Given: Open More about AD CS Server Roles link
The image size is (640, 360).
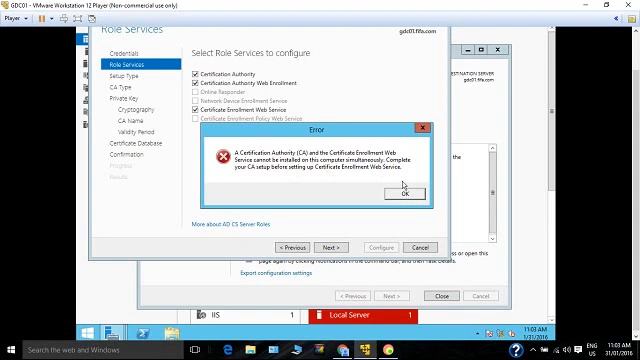Looking at the screenshot, I should tap(231, 224).
